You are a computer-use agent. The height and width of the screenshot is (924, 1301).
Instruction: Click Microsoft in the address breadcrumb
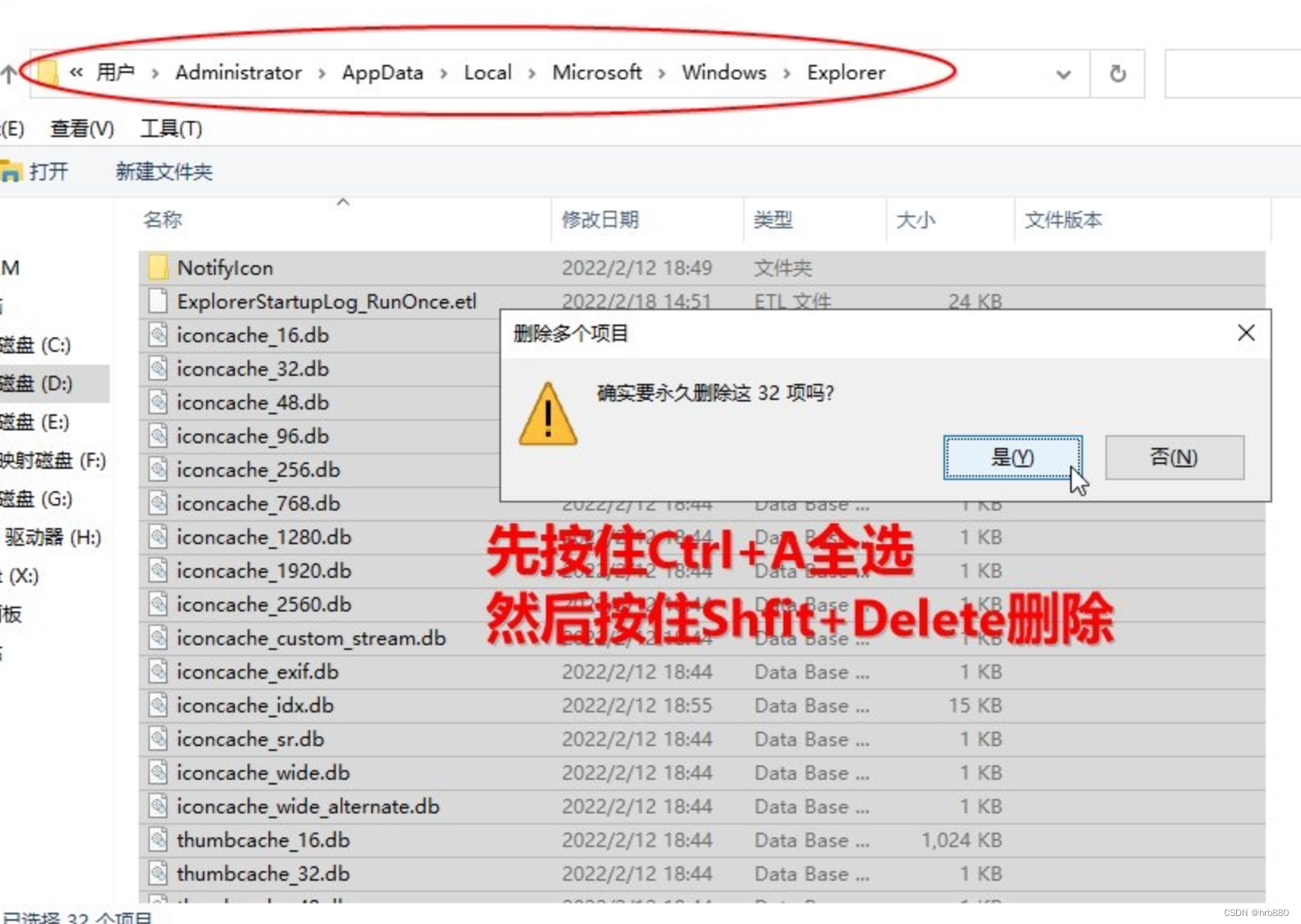[597, 72]
